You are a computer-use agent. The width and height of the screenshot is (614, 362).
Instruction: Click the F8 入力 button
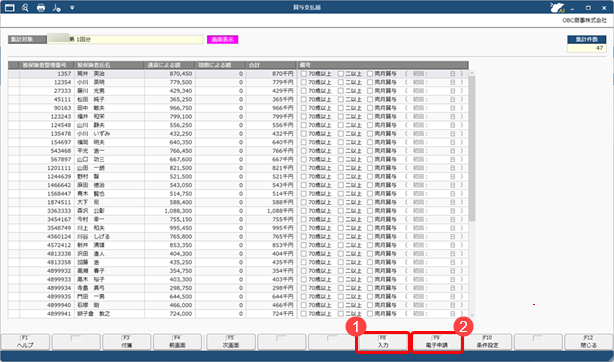click(x=383, y=342)
